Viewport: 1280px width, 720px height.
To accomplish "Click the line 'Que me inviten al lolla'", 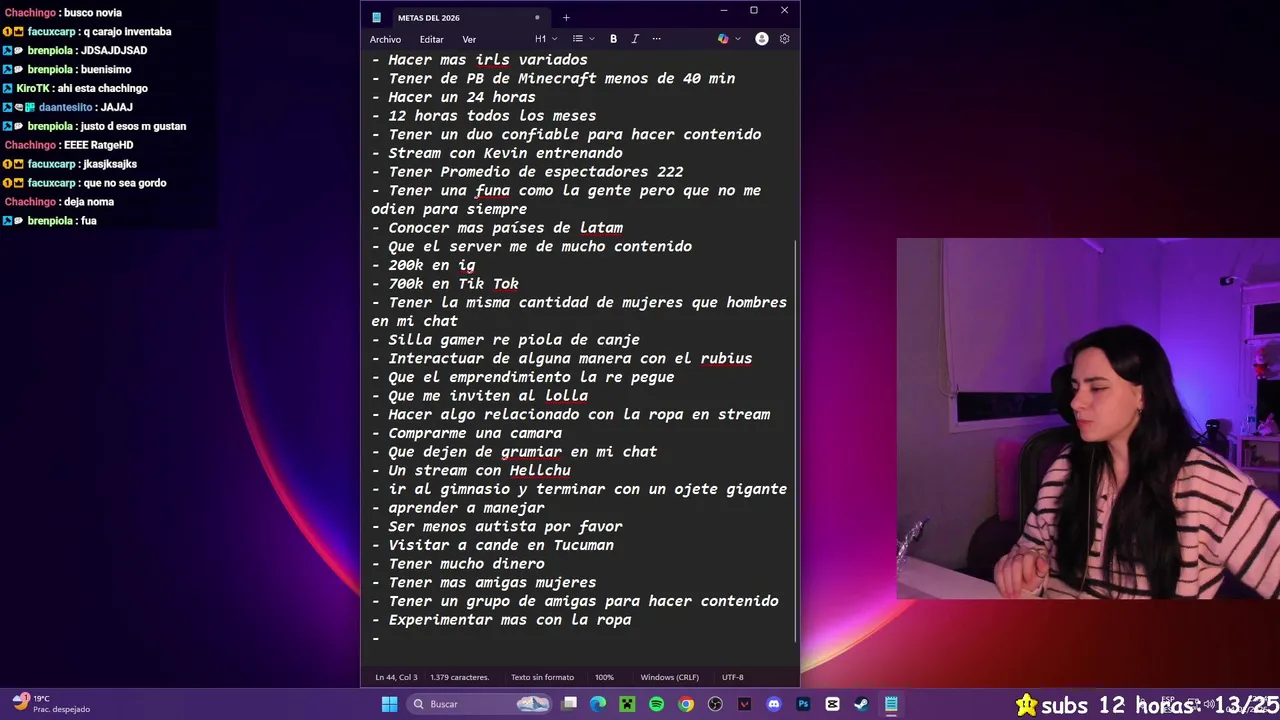I will [x=488, y=396].
